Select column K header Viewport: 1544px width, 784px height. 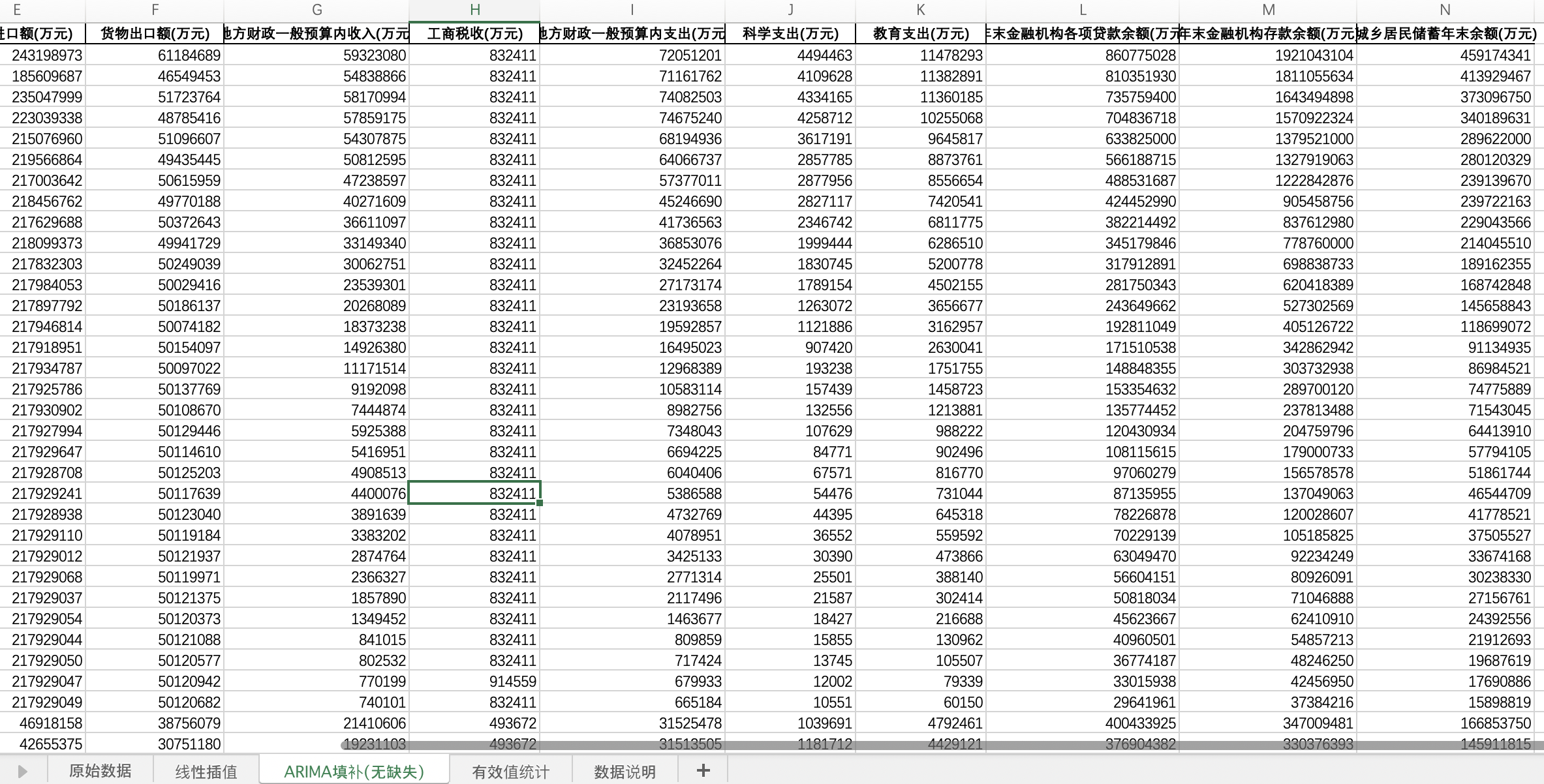(x=921, y=10)
